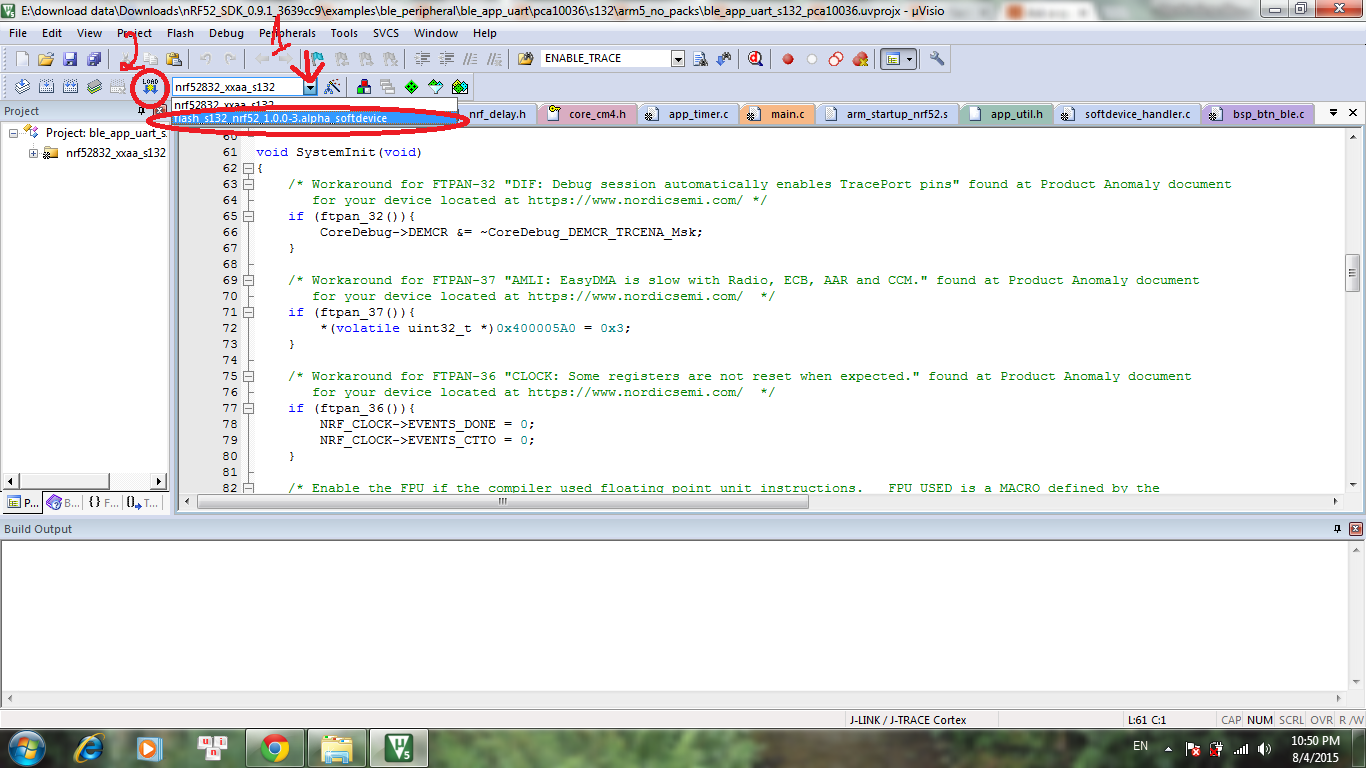Switch to the bsp_btn_ble.c tab
Viewport: 1366px width, 768px height.
click(x=1258, y=114)
